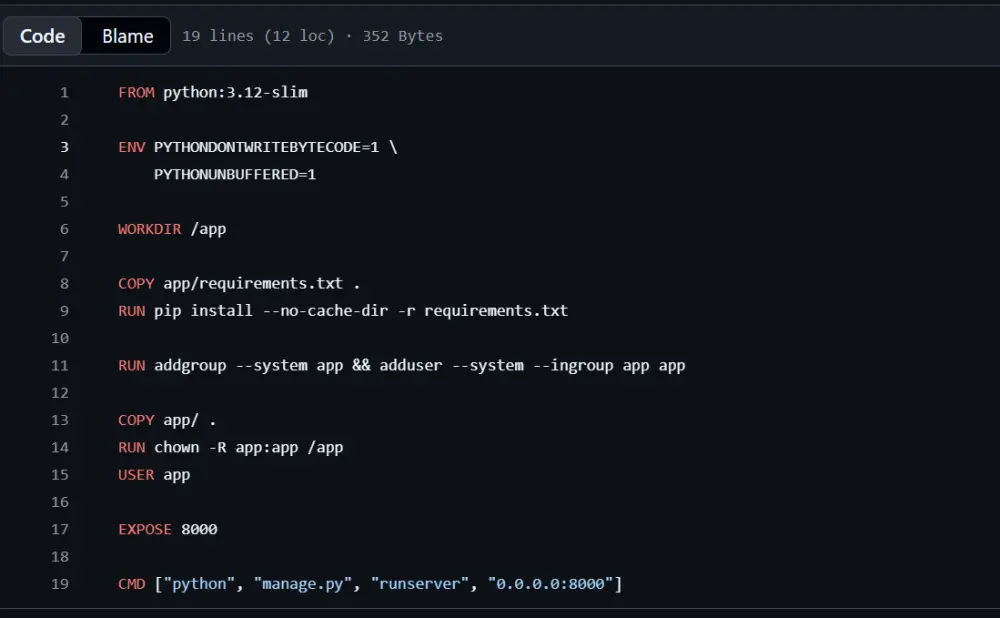Click line number 11
This screenshot has width=1000, height=618.
tap(60, 365)
